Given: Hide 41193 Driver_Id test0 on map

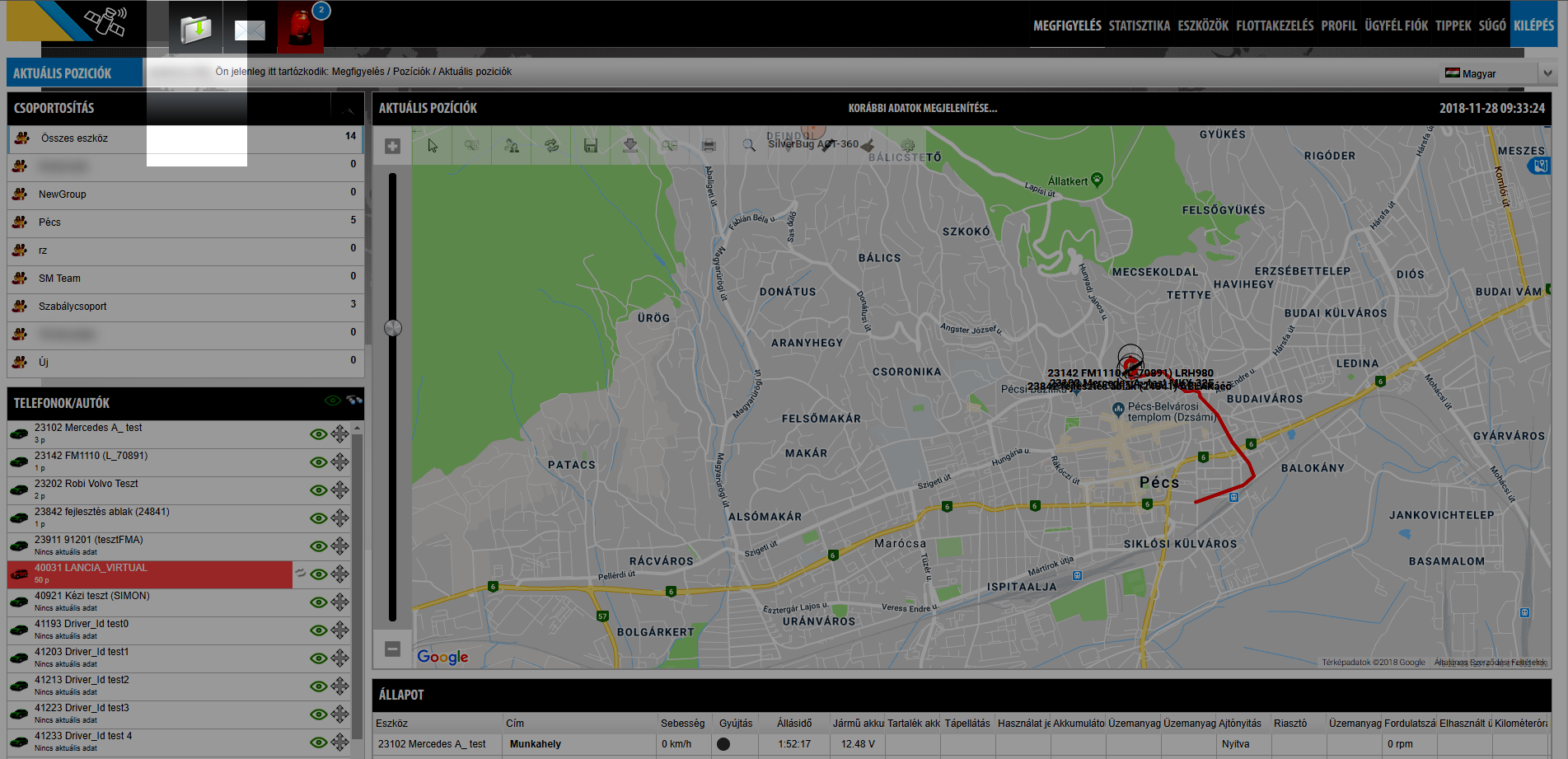Looking at the screenshot, I should tap(318, 630).
